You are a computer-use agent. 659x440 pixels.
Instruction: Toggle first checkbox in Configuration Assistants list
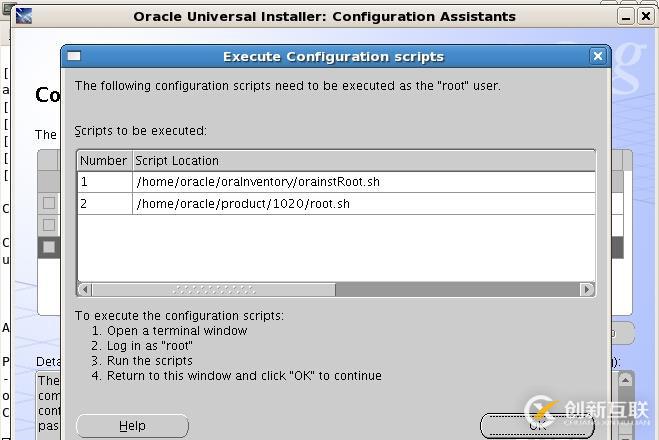tap(49, 203)
